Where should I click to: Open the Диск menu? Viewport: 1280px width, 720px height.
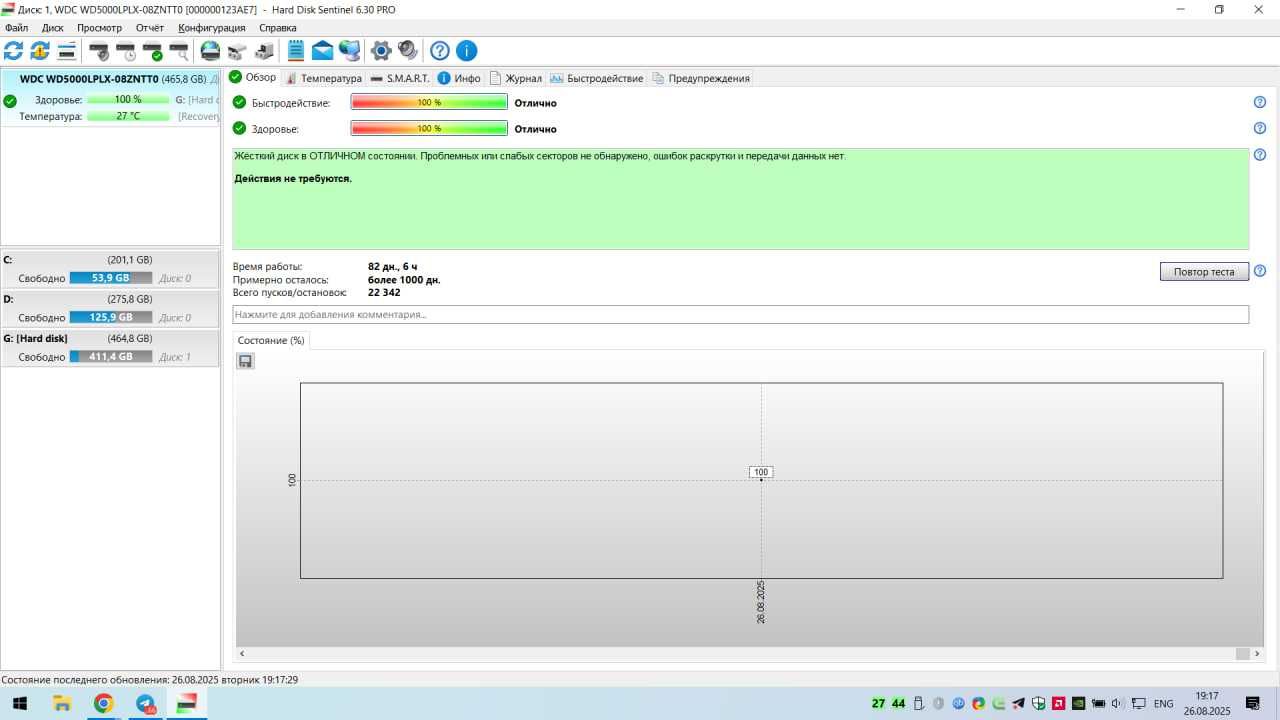coord(52,28)
